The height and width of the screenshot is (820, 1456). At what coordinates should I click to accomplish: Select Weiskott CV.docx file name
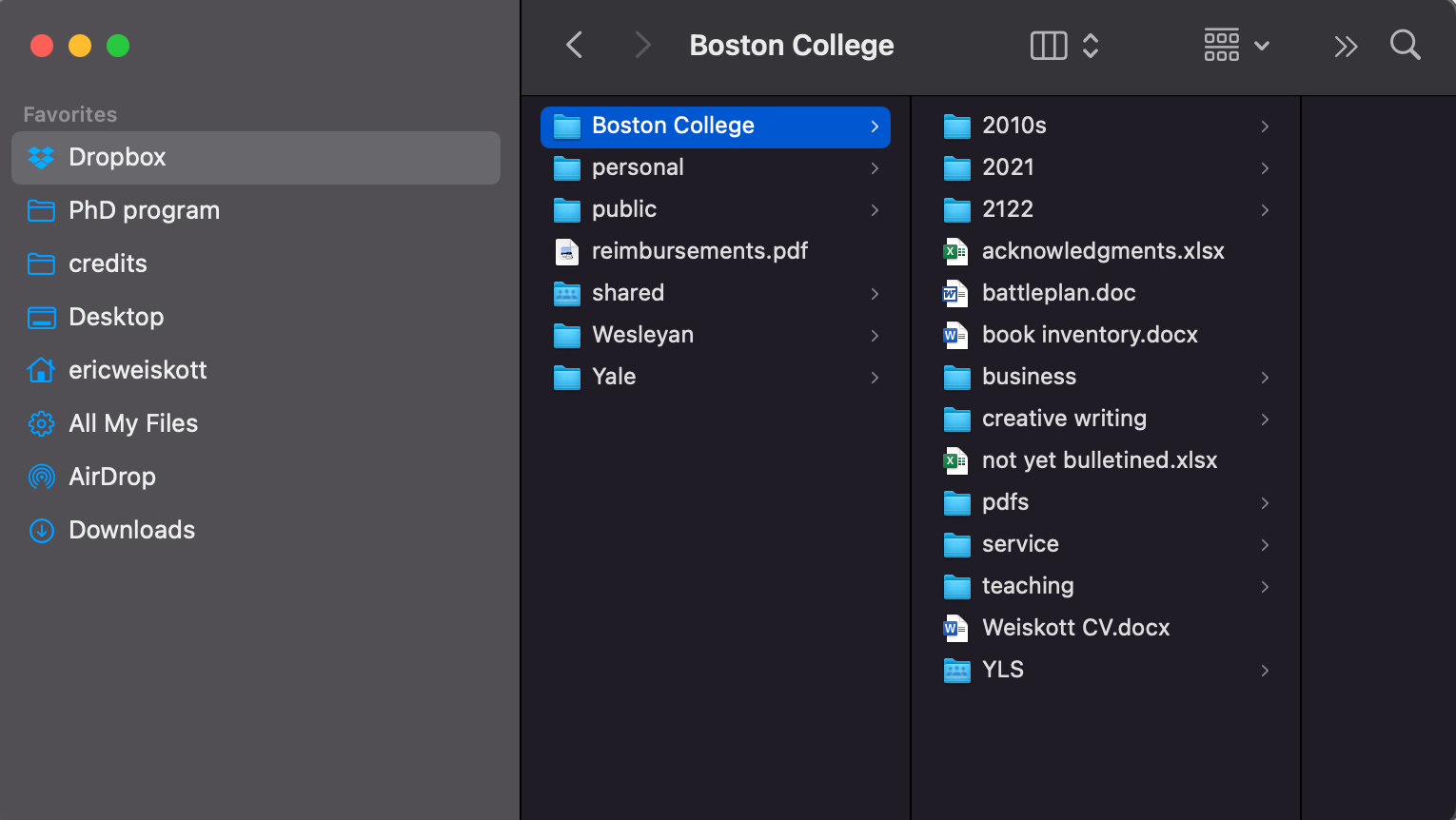click(x=1075, y=628)
